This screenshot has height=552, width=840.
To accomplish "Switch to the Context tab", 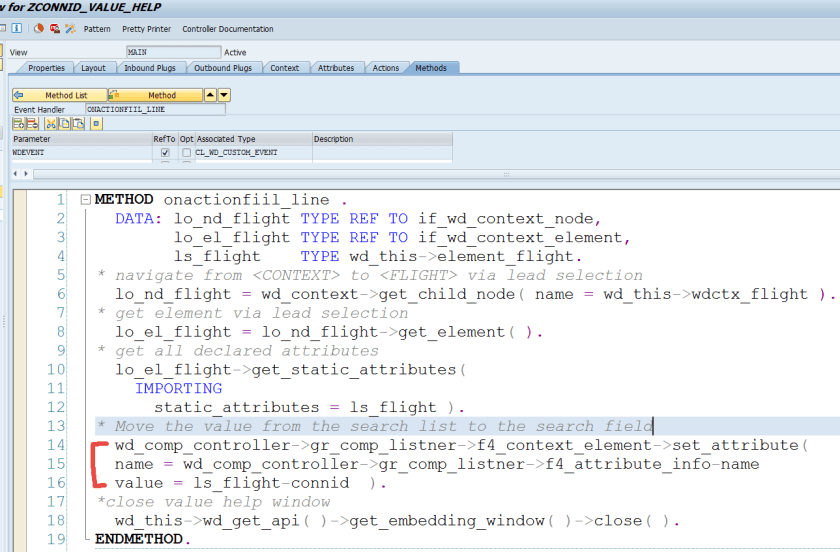I will 284,68.
